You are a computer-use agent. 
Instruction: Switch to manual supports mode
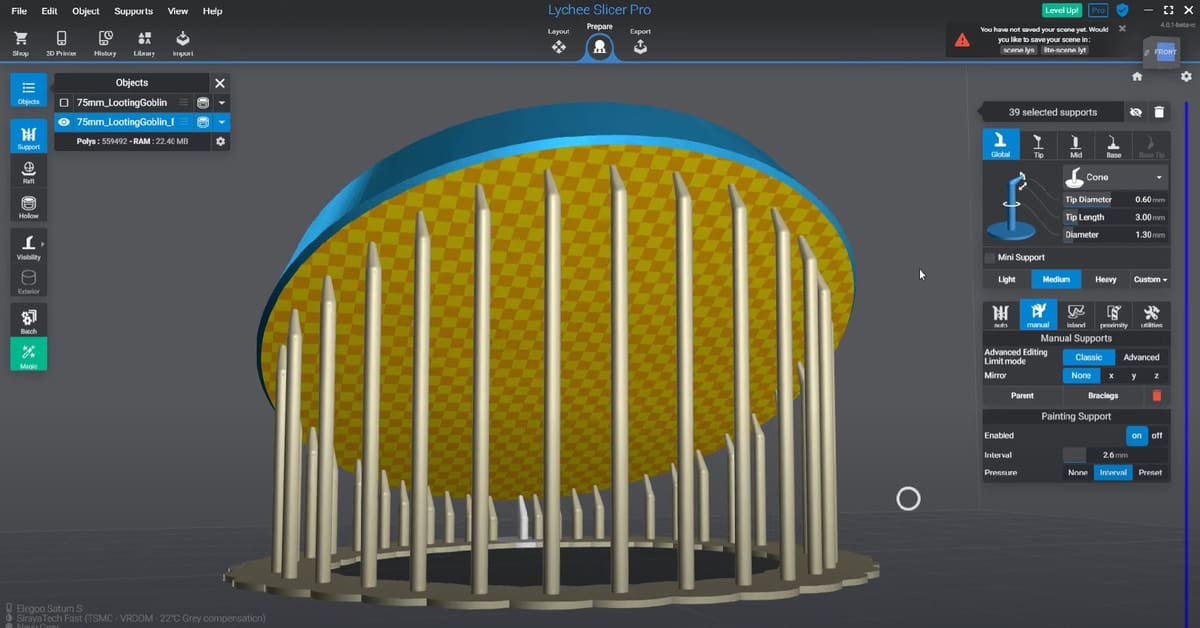1038,315
